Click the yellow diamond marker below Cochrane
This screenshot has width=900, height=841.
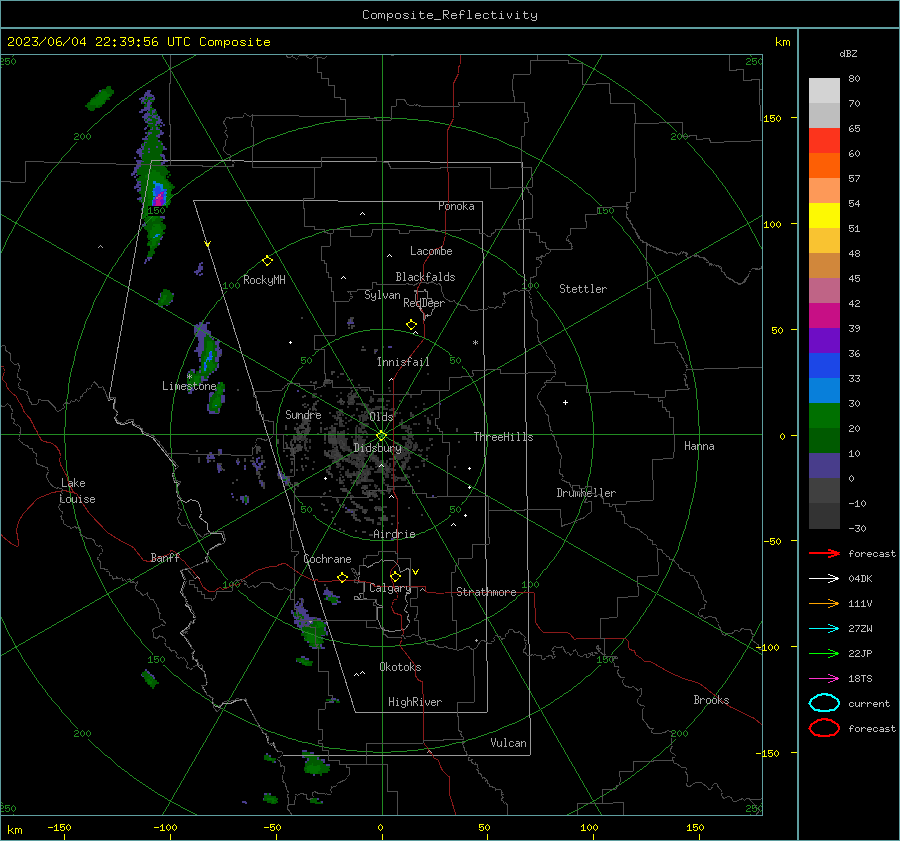point(342,577)
